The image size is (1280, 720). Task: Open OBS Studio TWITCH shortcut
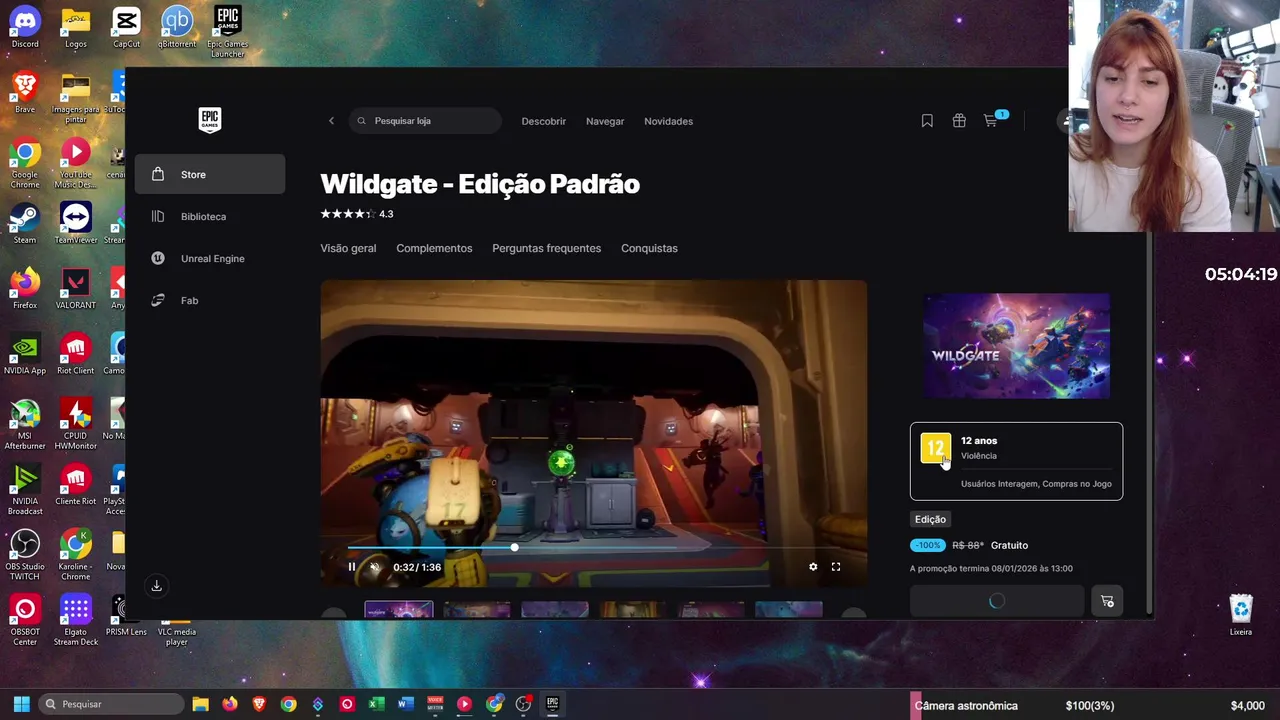(x=25, y=555)
